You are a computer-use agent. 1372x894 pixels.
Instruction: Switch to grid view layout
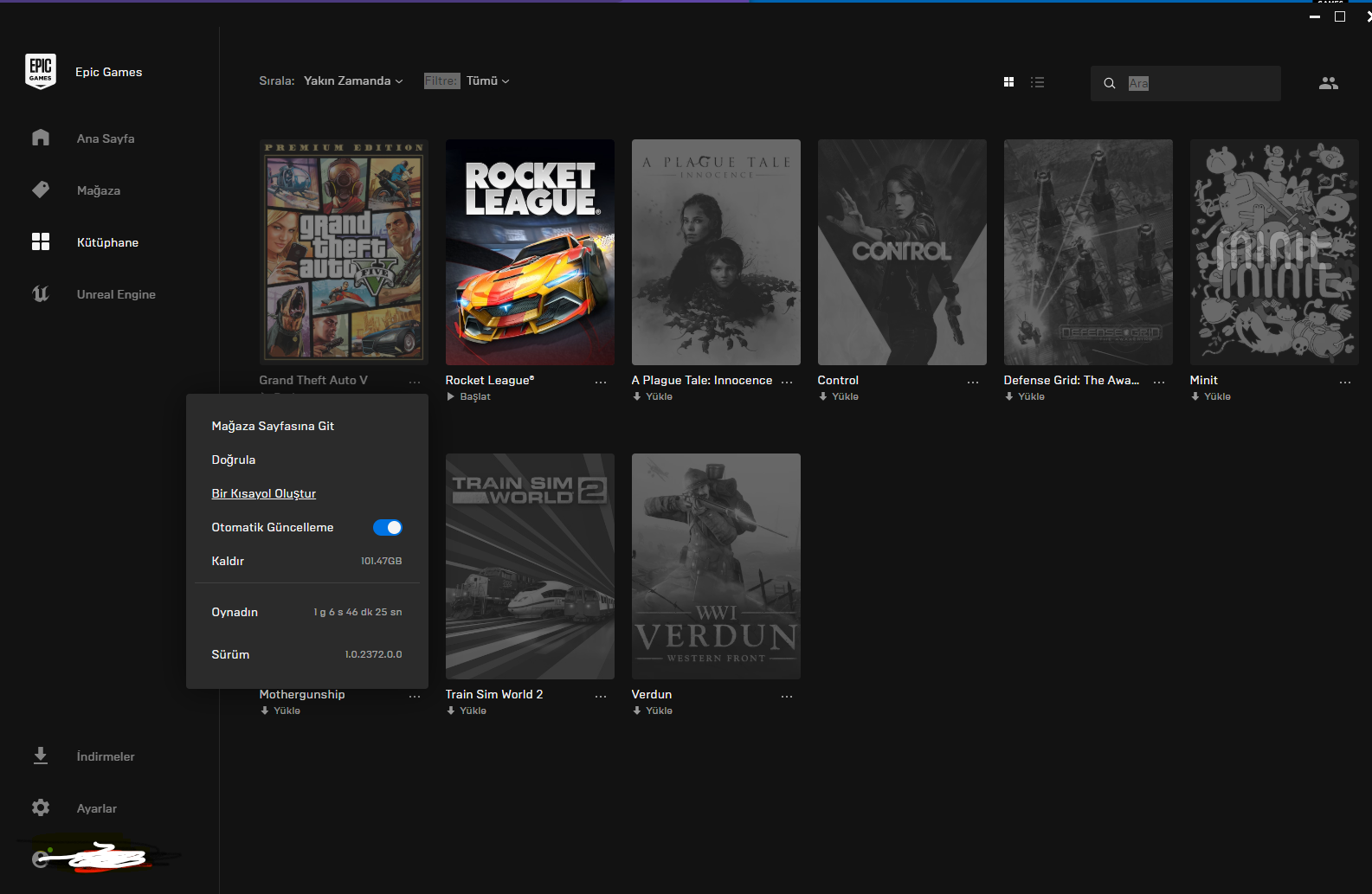1008,82
